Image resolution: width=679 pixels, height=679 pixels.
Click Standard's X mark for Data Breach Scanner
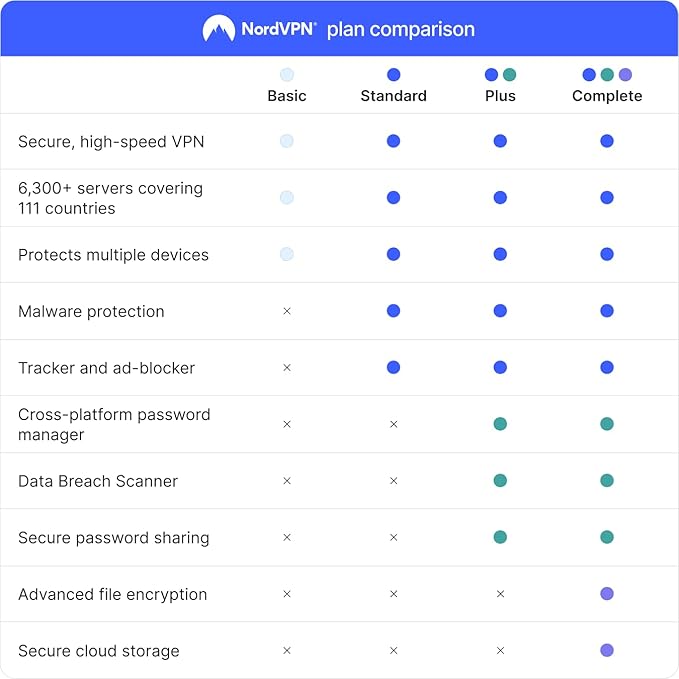click(393, 481)
